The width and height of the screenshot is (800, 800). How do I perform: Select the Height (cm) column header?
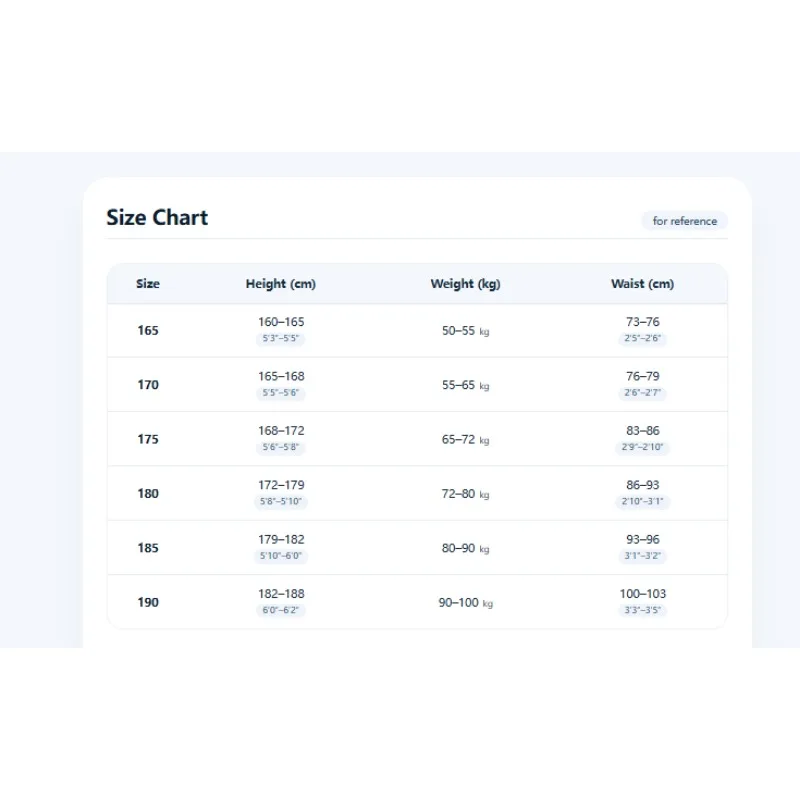(281, 284)
